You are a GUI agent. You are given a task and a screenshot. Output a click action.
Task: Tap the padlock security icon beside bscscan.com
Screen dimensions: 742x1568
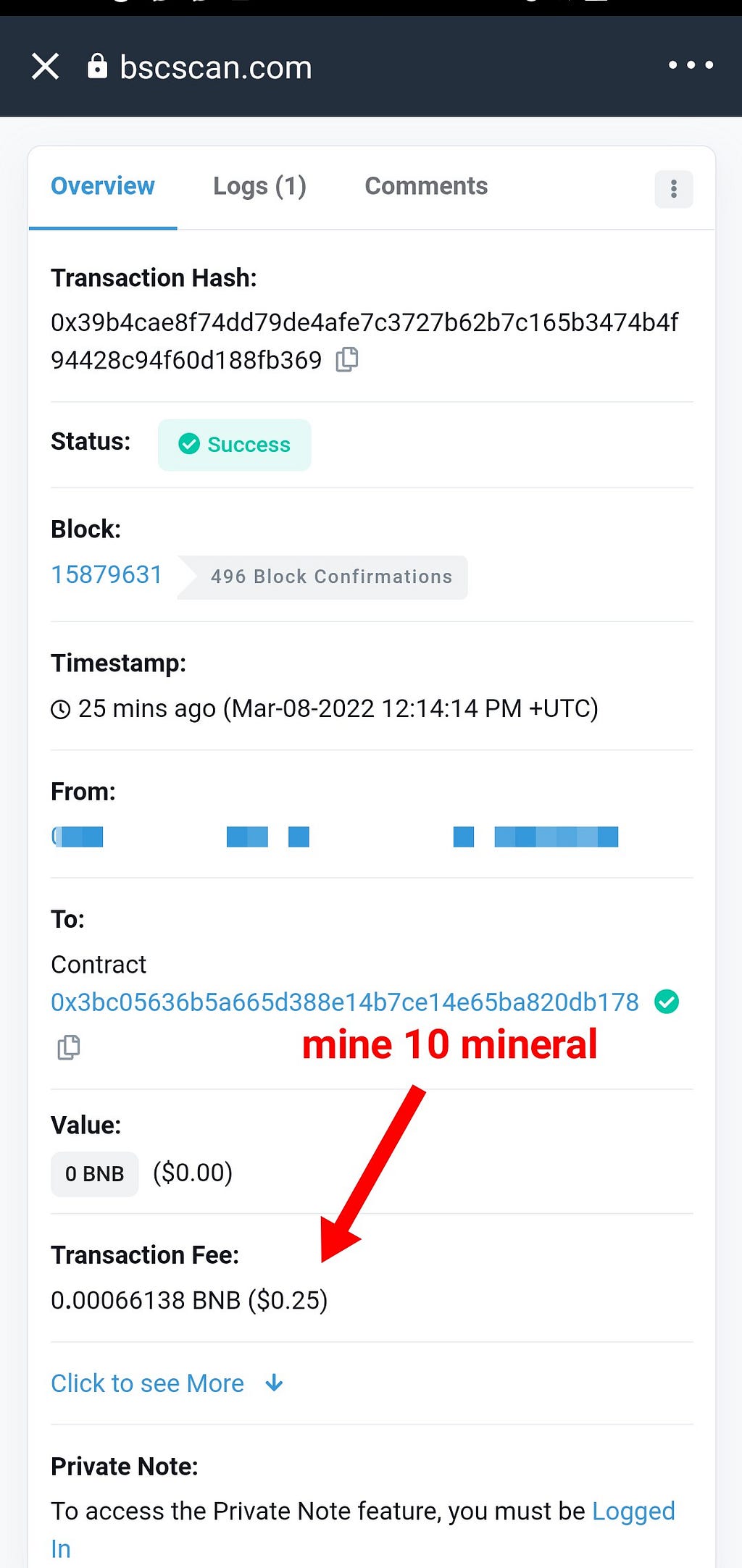coord(97,66)
